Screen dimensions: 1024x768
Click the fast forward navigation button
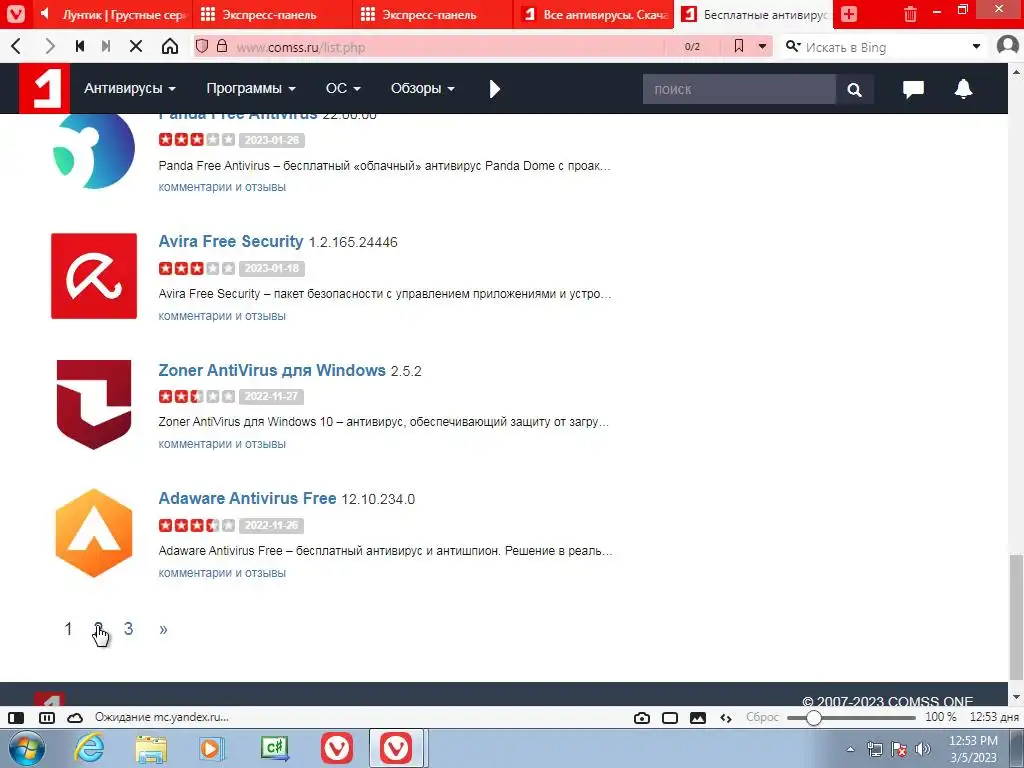point(106,46)
